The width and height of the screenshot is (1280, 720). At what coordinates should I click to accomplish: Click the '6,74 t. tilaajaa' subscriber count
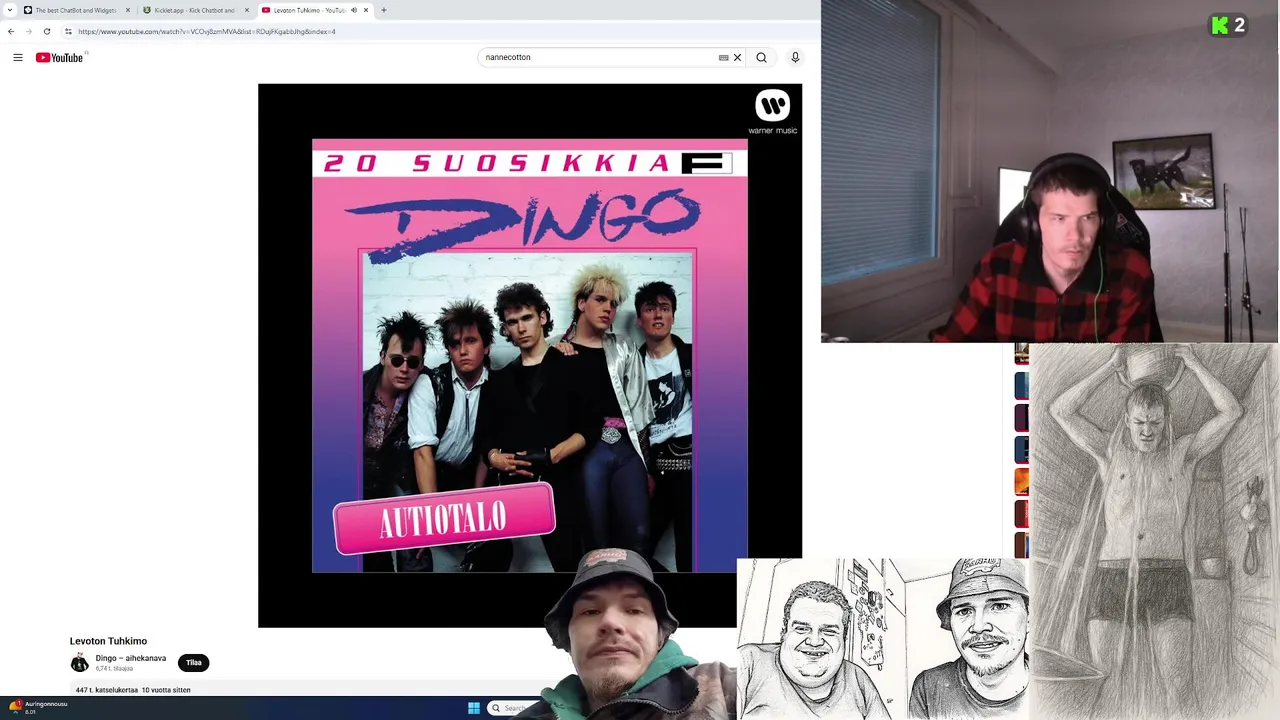pyautogui.click(x=114, y=668)
